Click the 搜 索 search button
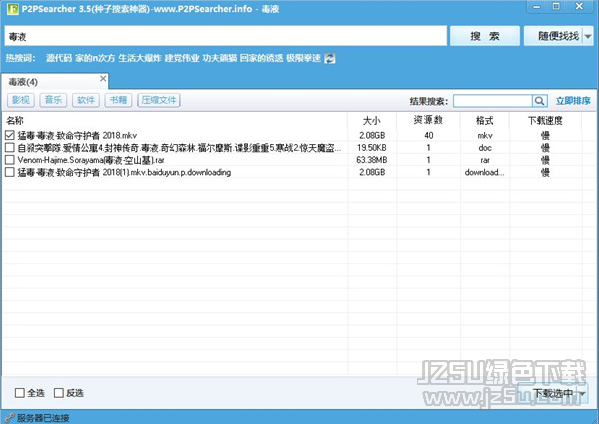 pyautogui.click(x=485, y=36)
